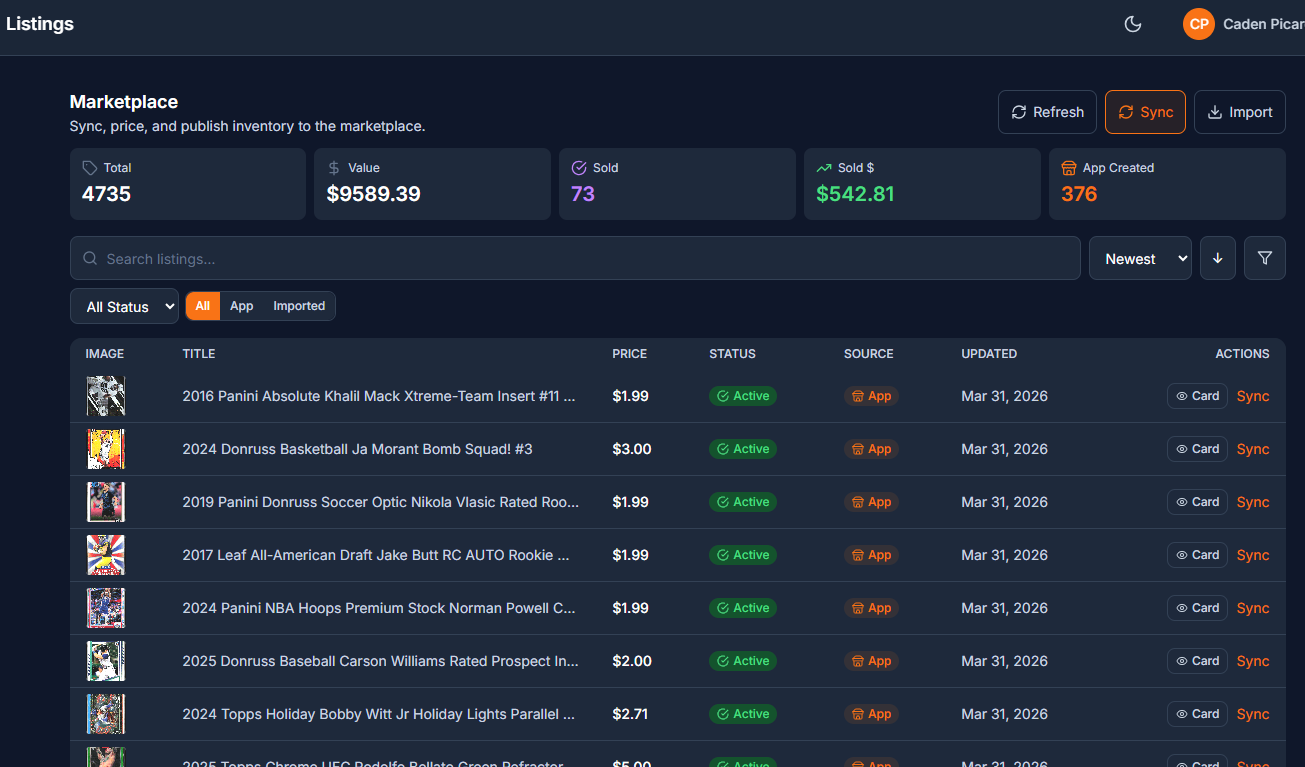The width and height of the screenshot is (1305, 767).
Task: Click the tag icon on the Total stat card
Action: click(89, 167)
